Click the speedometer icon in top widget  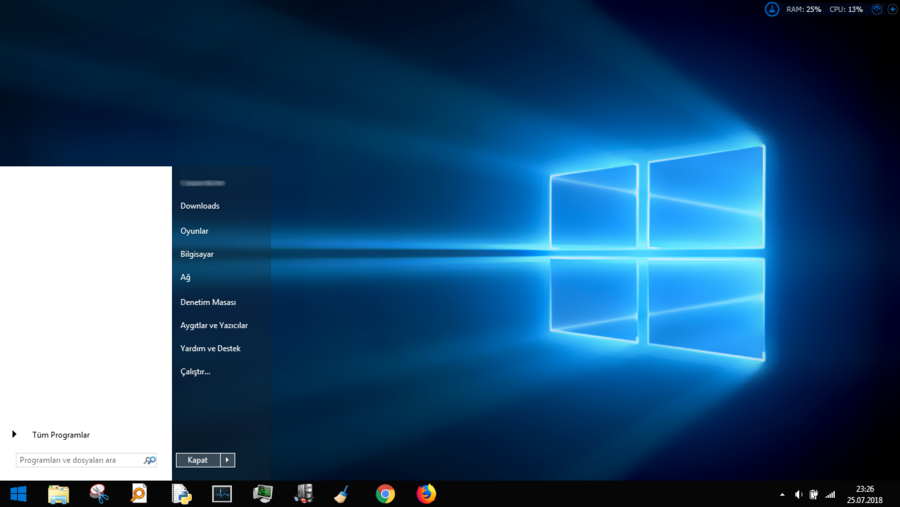tap(876, 9)
